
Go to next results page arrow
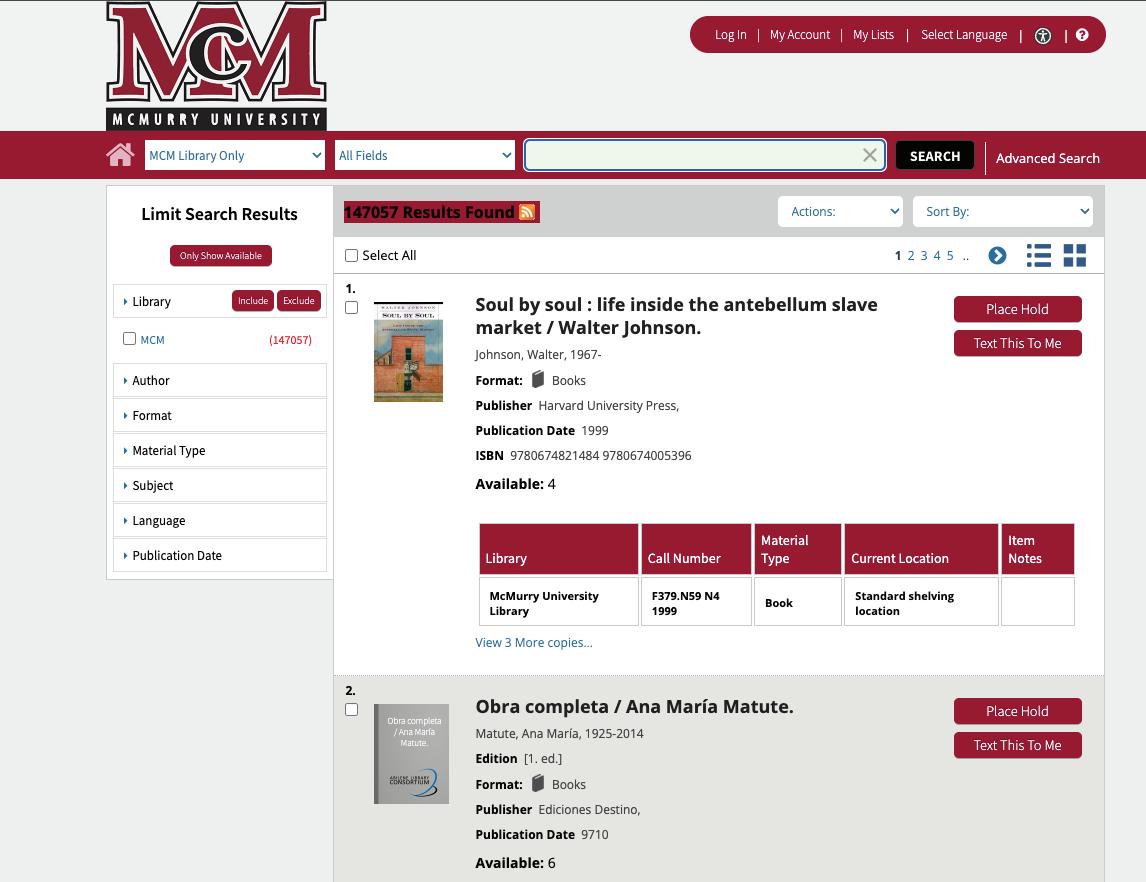(x=997, y=256)
